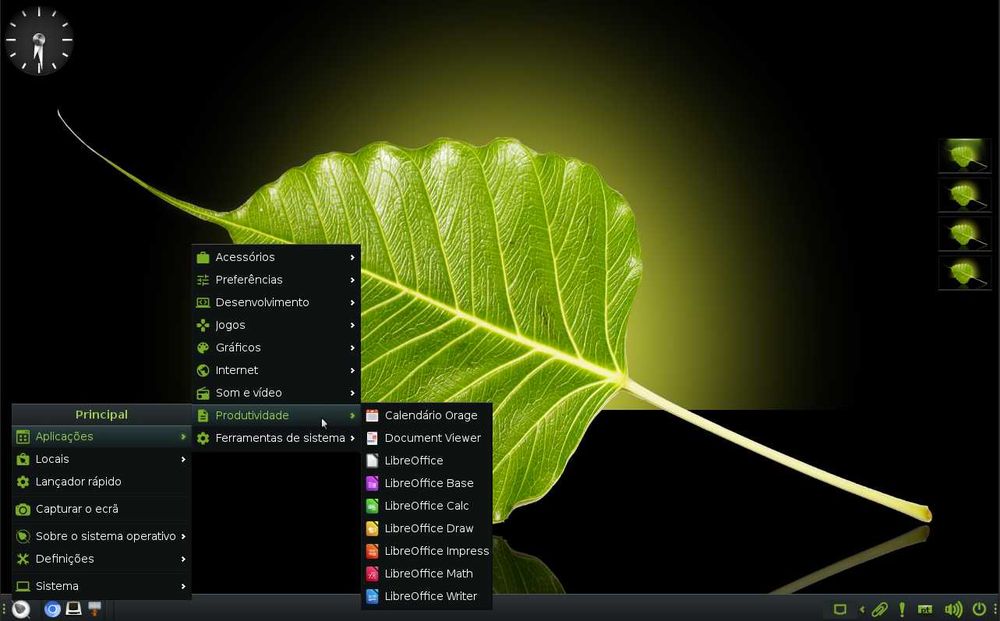Select Produtividade menu entry
The height and width of the screenshot is (621, 1000).
(276, 416)
